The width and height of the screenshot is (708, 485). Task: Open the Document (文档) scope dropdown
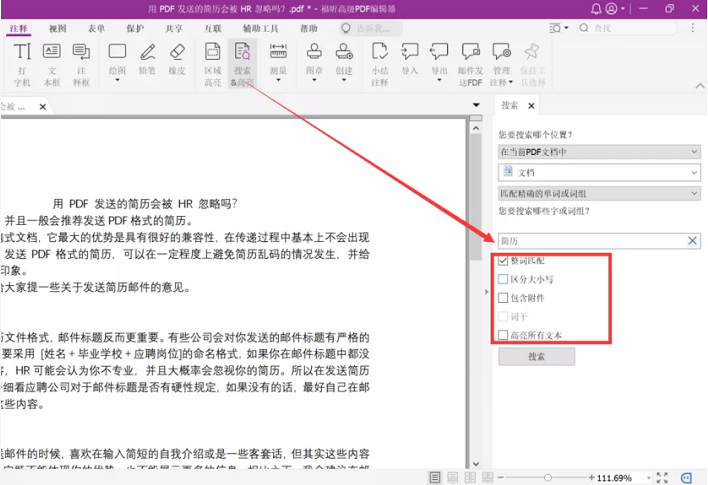[x=599, y=173]
